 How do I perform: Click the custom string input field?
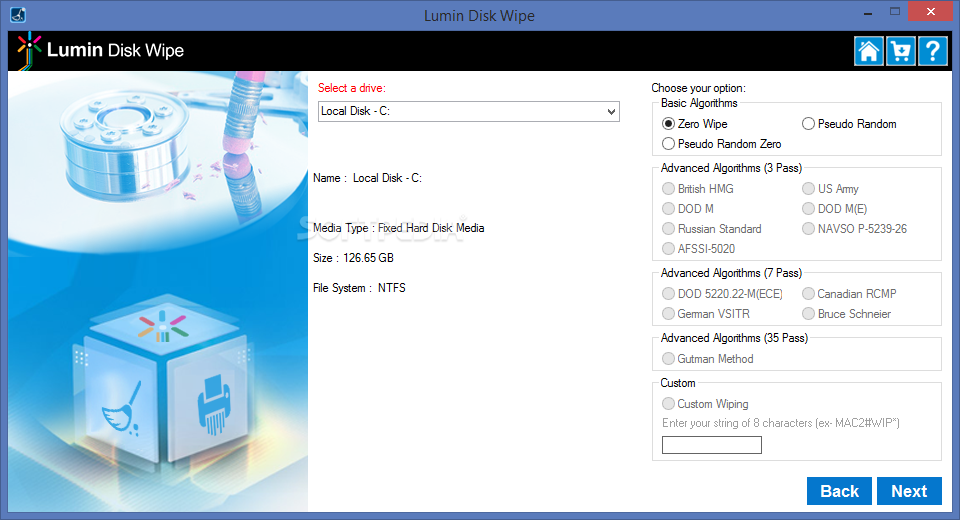click(711, 445)
